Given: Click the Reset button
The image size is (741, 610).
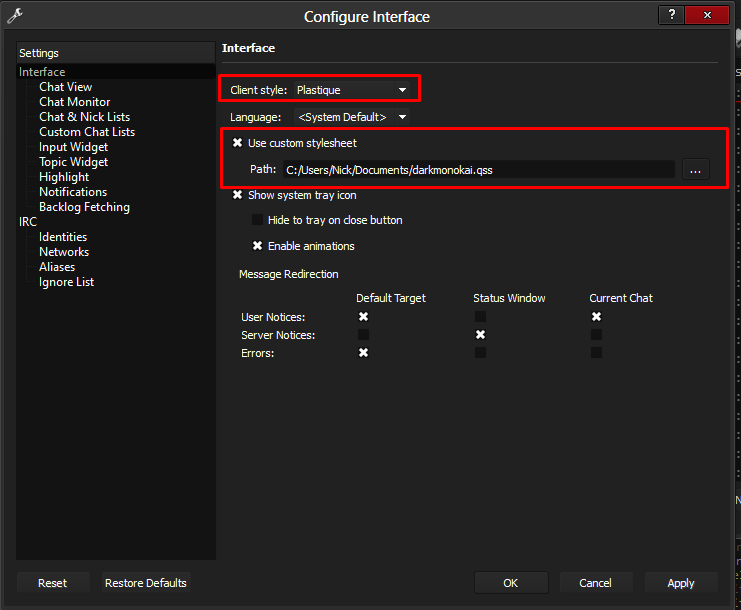Looking at the screenshot, I should click(53, 583).
